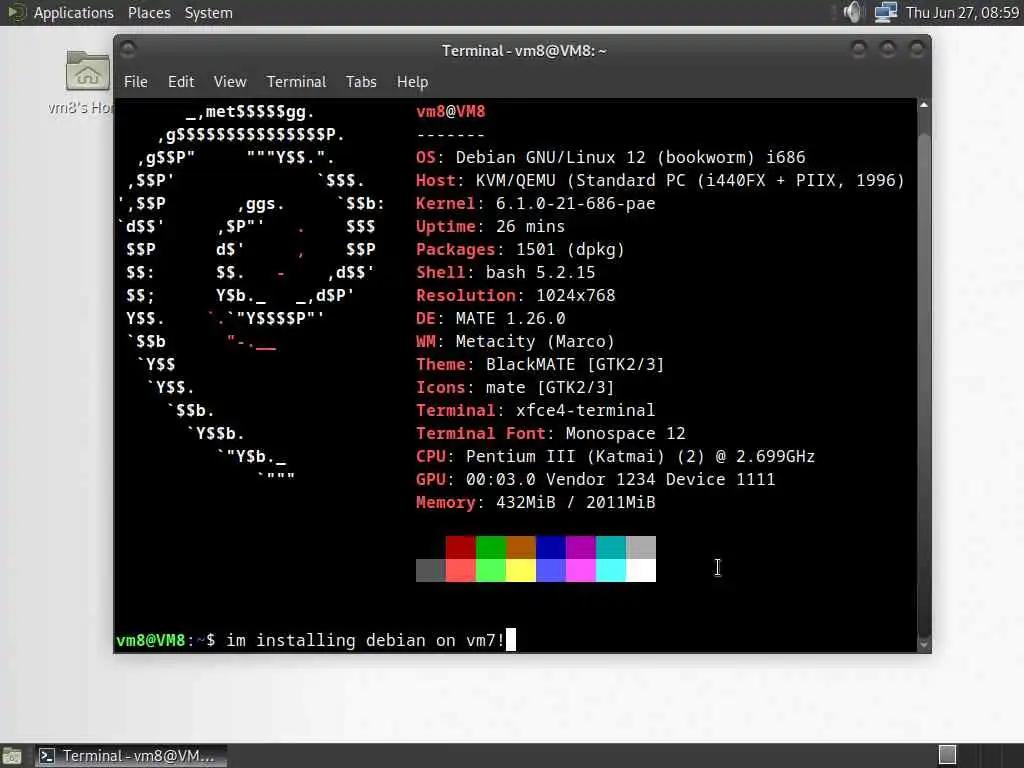Click the Theme BlackMATE line
Viewport: 1024px width, 768px height.
[x=540, y=364]
